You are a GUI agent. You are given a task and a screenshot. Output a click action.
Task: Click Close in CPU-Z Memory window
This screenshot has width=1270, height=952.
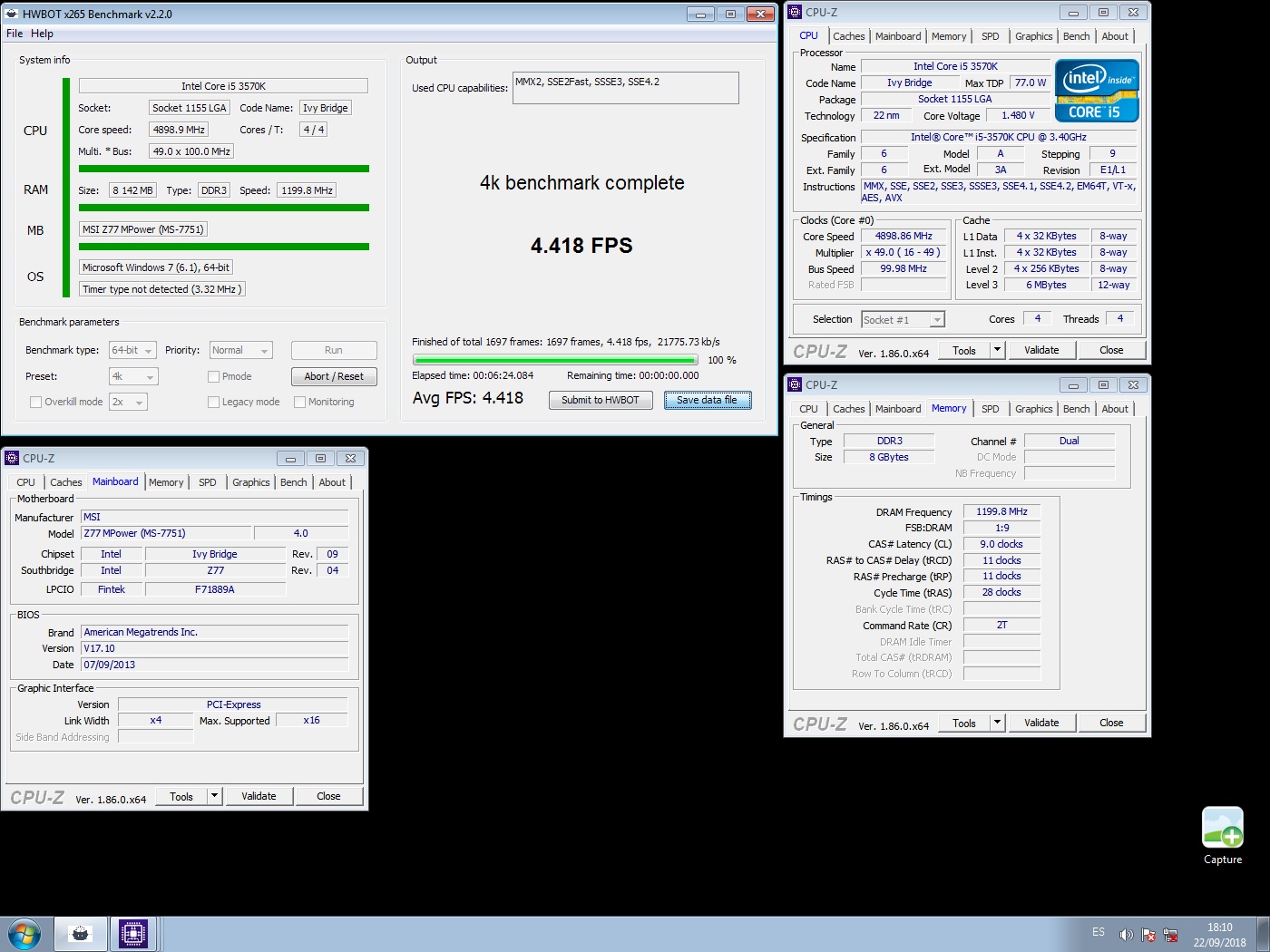[x=1111, y=723]
